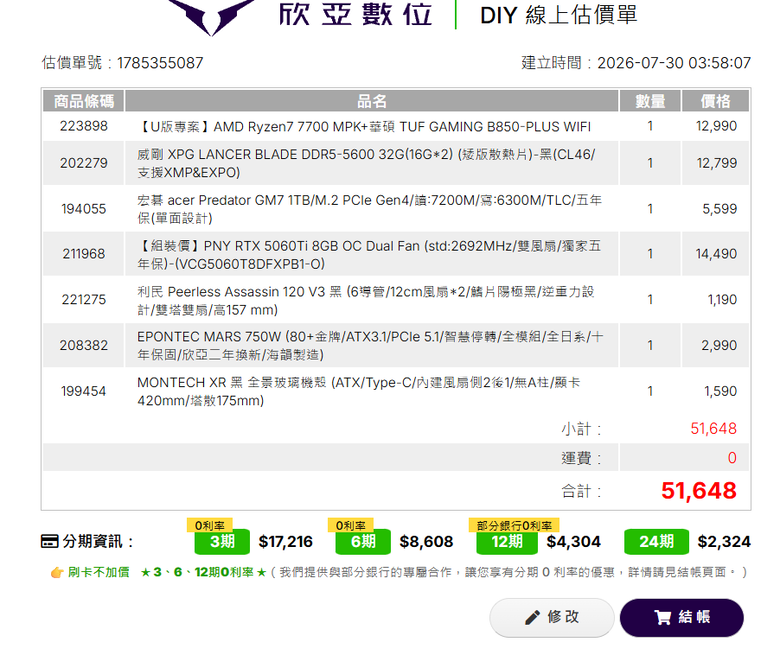Image resolution: width=780 pixels, height=655 pixels.
Task: Select the 3期 installment badge
Action: pyautogui.click(x=222, y=542)
